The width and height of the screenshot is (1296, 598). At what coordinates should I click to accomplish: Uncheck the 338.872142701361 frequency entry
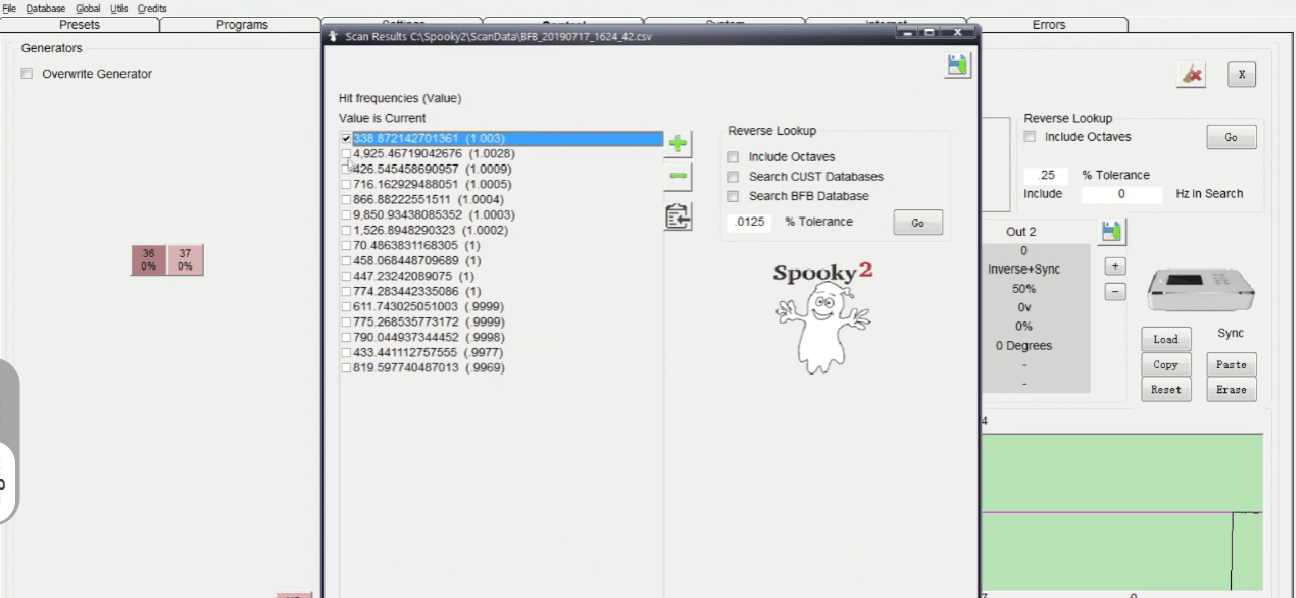pos(345,138)
